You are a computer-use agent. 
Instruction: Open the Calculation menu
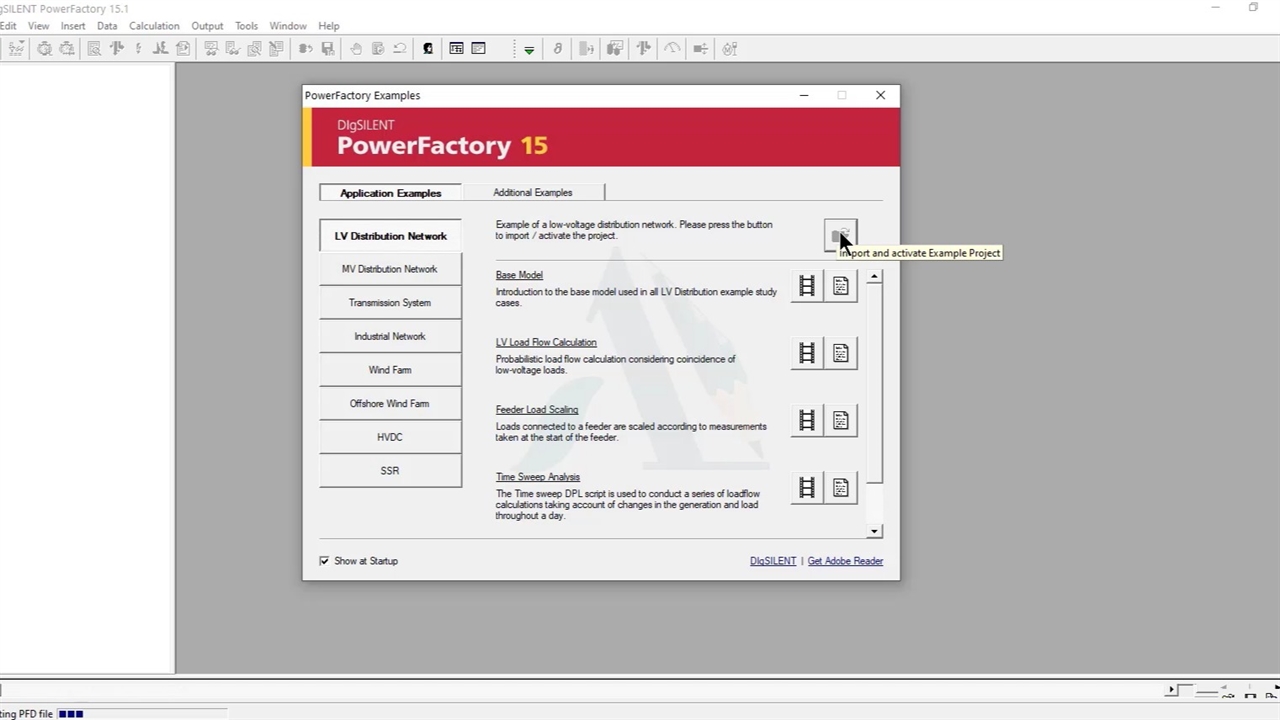tap(154, 26)
